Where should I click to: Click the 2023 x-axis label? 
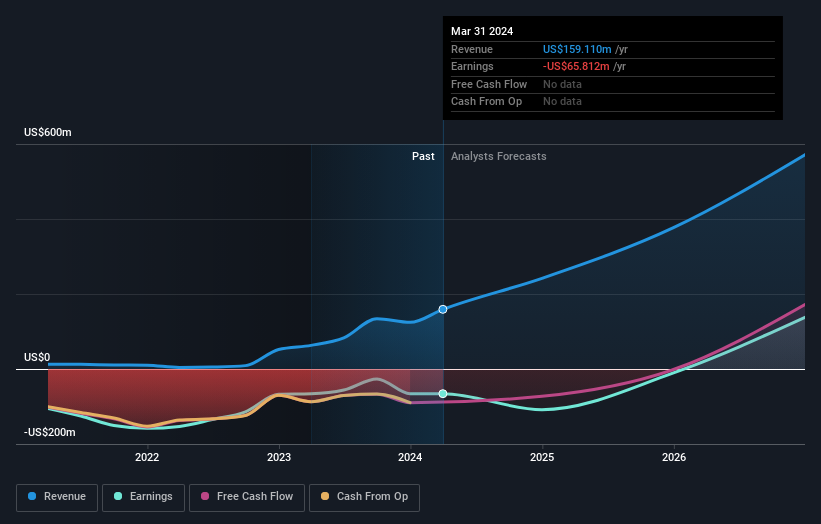click(x=279, y=457)
